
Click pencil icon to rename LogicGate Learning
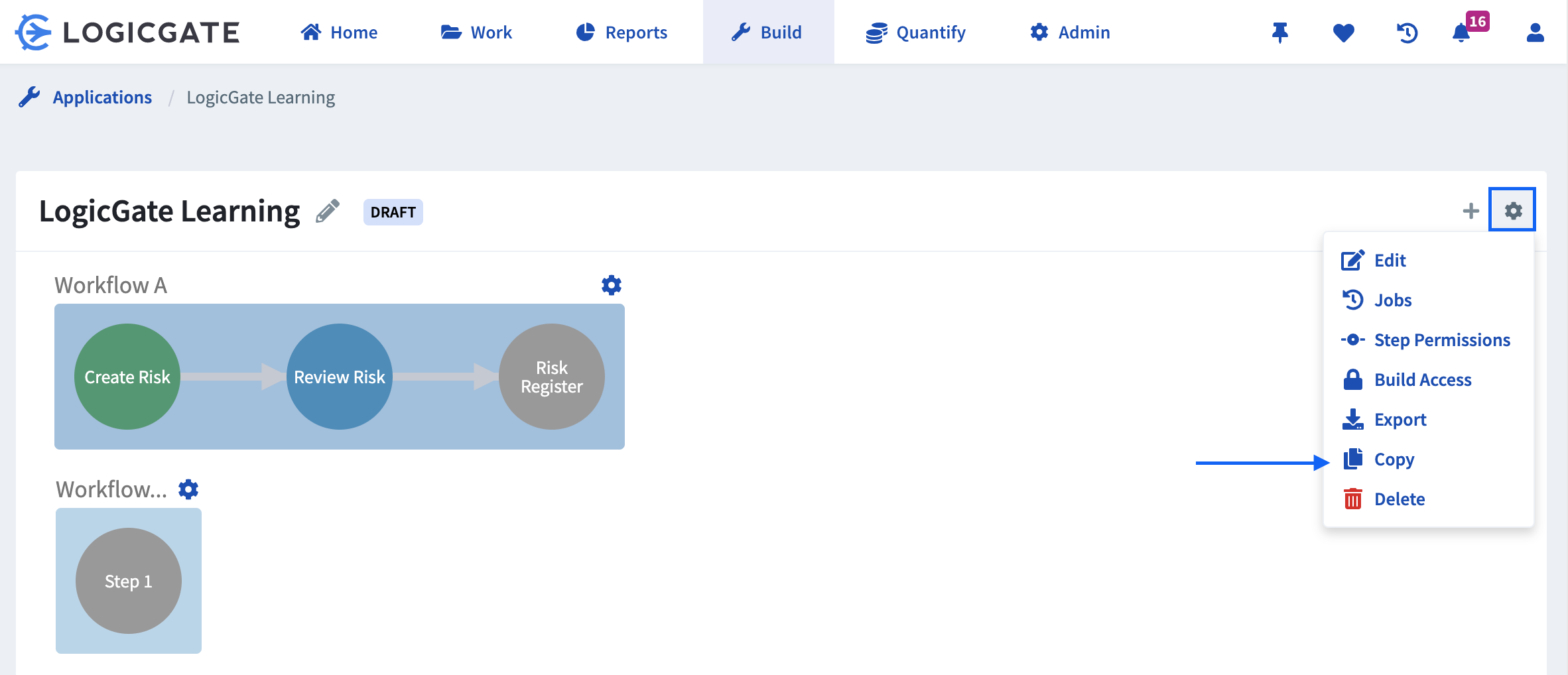click(328, 212)
